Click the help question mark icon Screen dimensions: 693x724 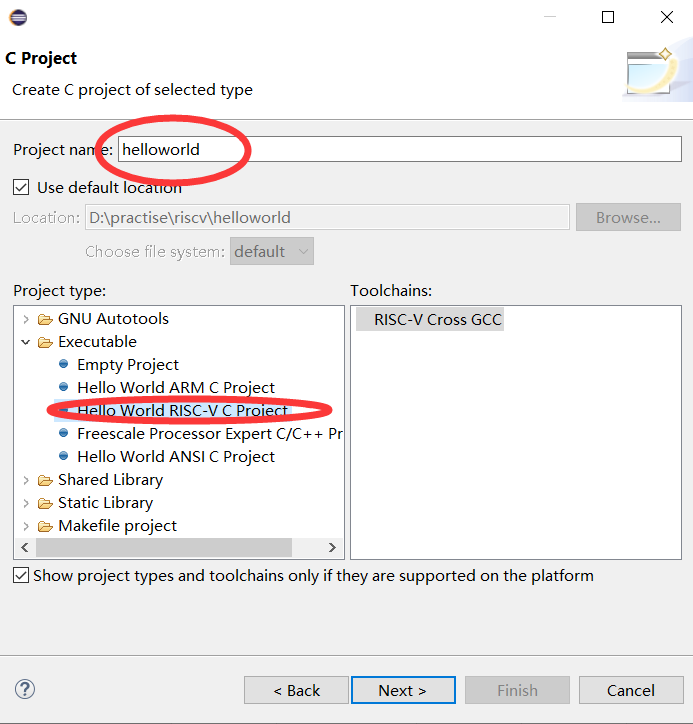tap(26, 689)
